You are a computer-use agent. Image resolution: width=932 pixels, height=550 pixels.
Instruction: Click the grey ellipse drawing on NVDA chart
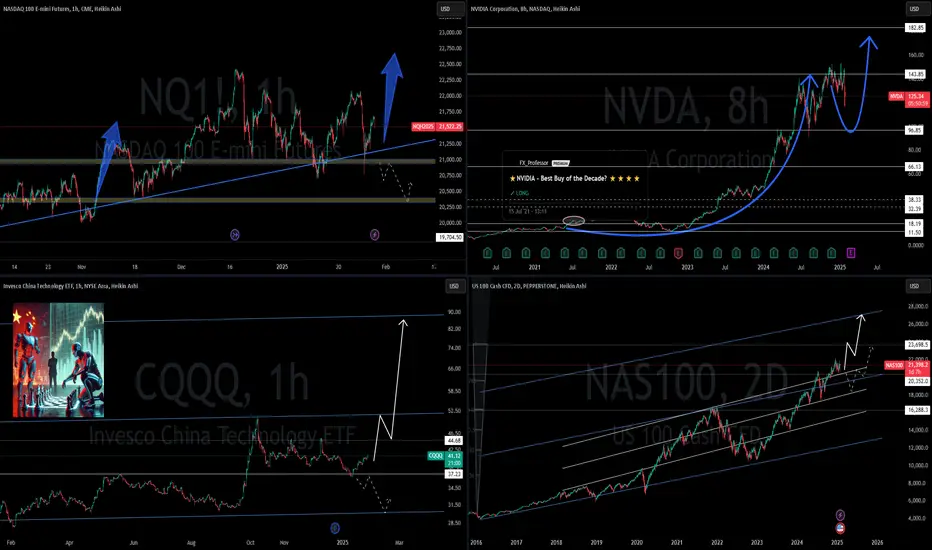tap(574, 221)
